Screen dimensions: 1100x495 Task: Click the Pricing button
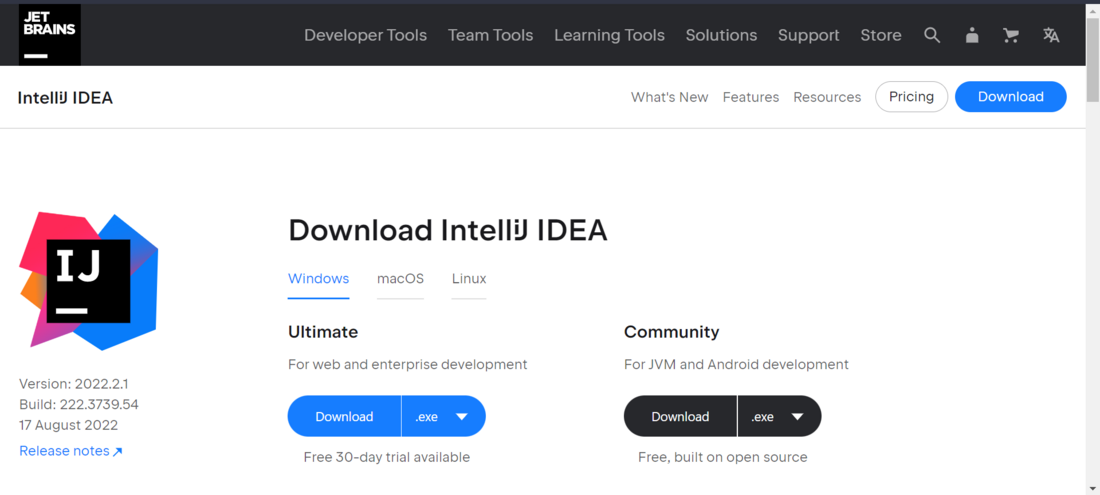click(911, 97)
